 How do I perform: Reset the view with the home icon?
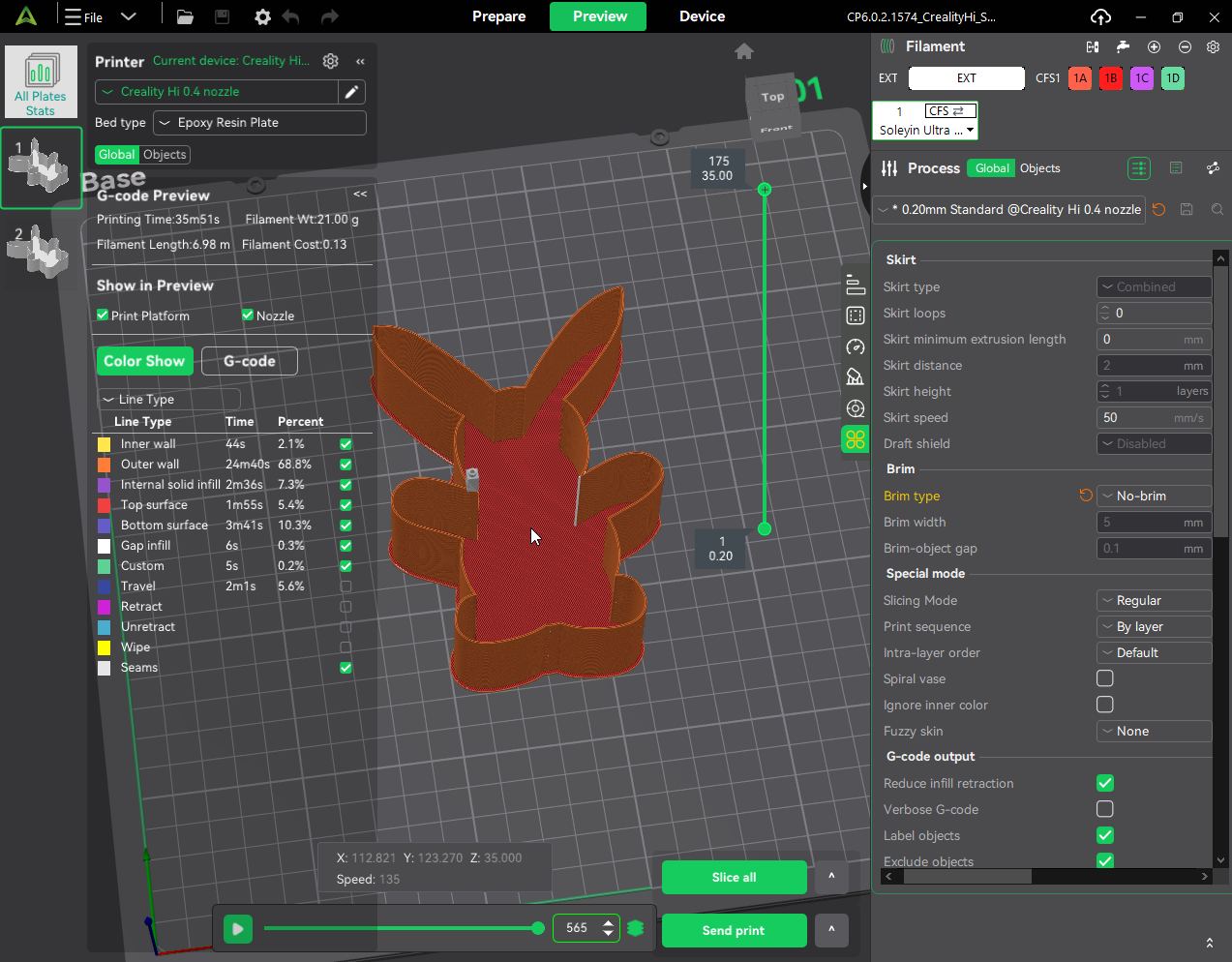(744, 51)
